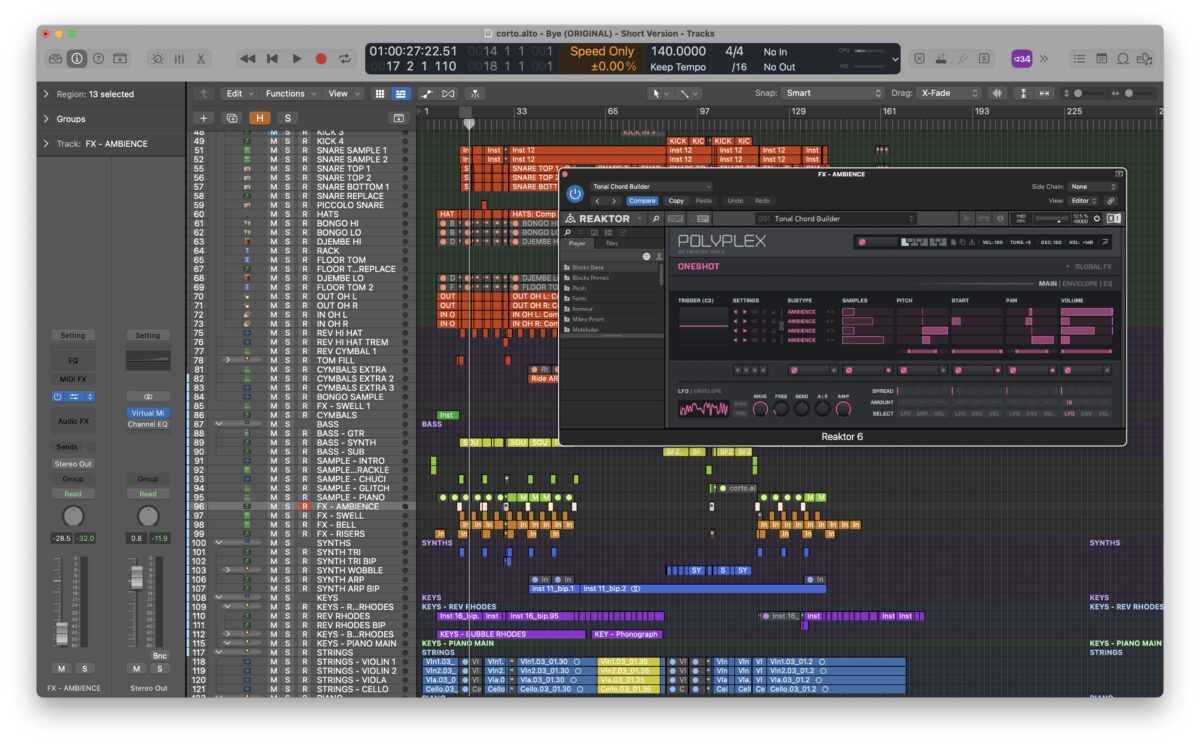Open the Drag X-Fade dropdown
1200x745 pixels.
point(950,93)
